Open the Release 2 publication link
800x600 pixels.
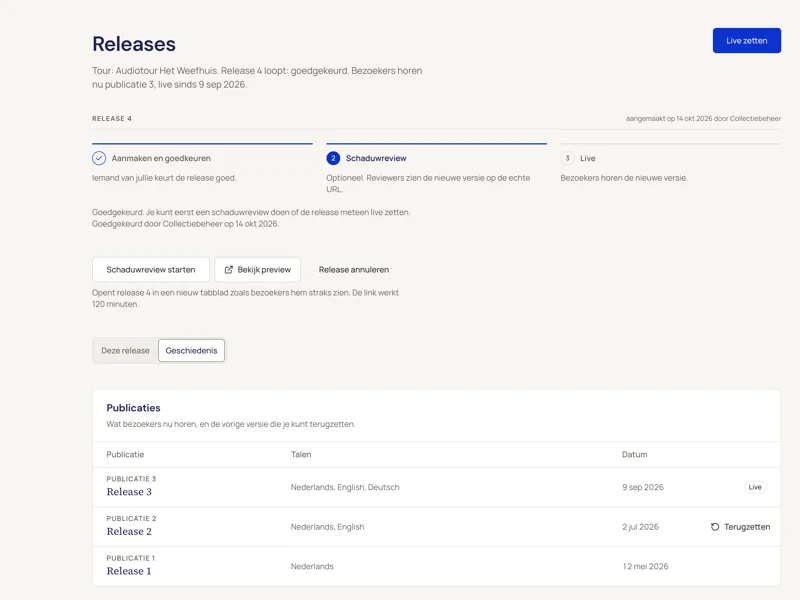(129, 532)
